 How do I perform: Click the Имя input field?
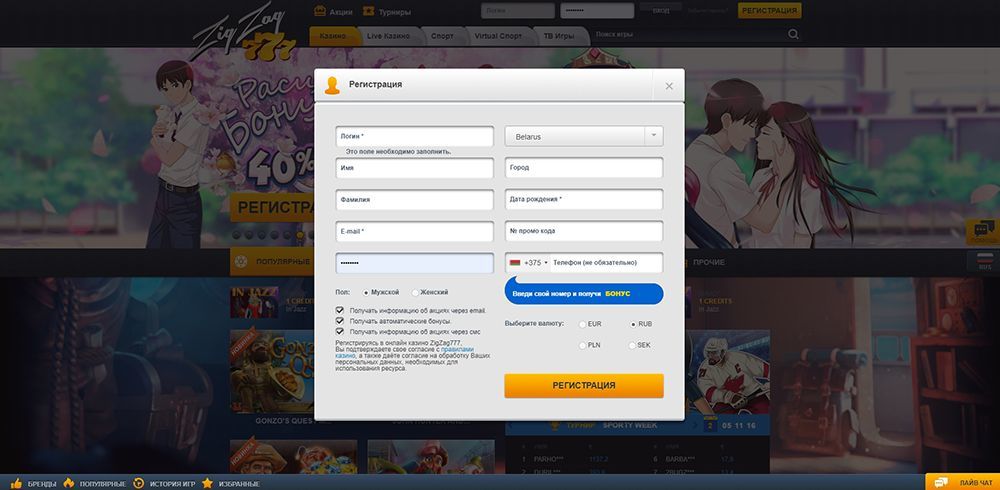(415, 168)
